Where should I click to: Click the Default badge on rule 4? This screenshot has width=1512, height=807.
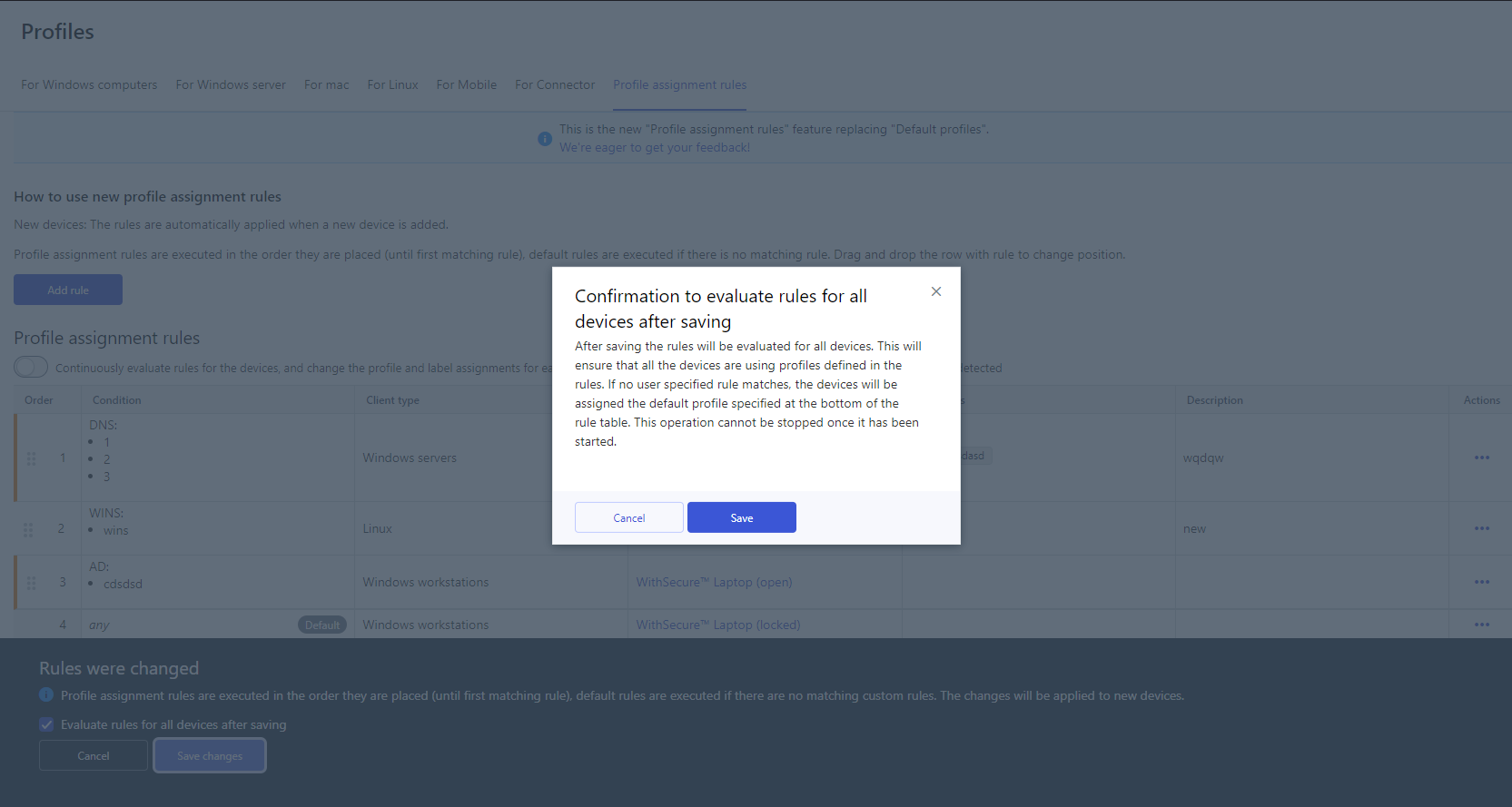pos(322,625)
